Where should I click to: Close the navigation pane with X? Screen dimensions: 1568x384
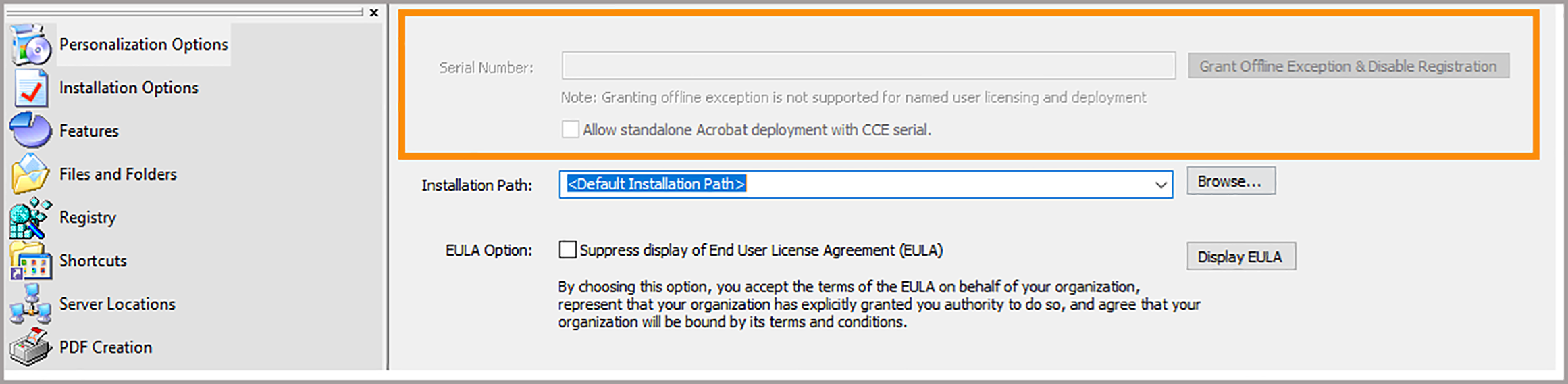(374, 13)
